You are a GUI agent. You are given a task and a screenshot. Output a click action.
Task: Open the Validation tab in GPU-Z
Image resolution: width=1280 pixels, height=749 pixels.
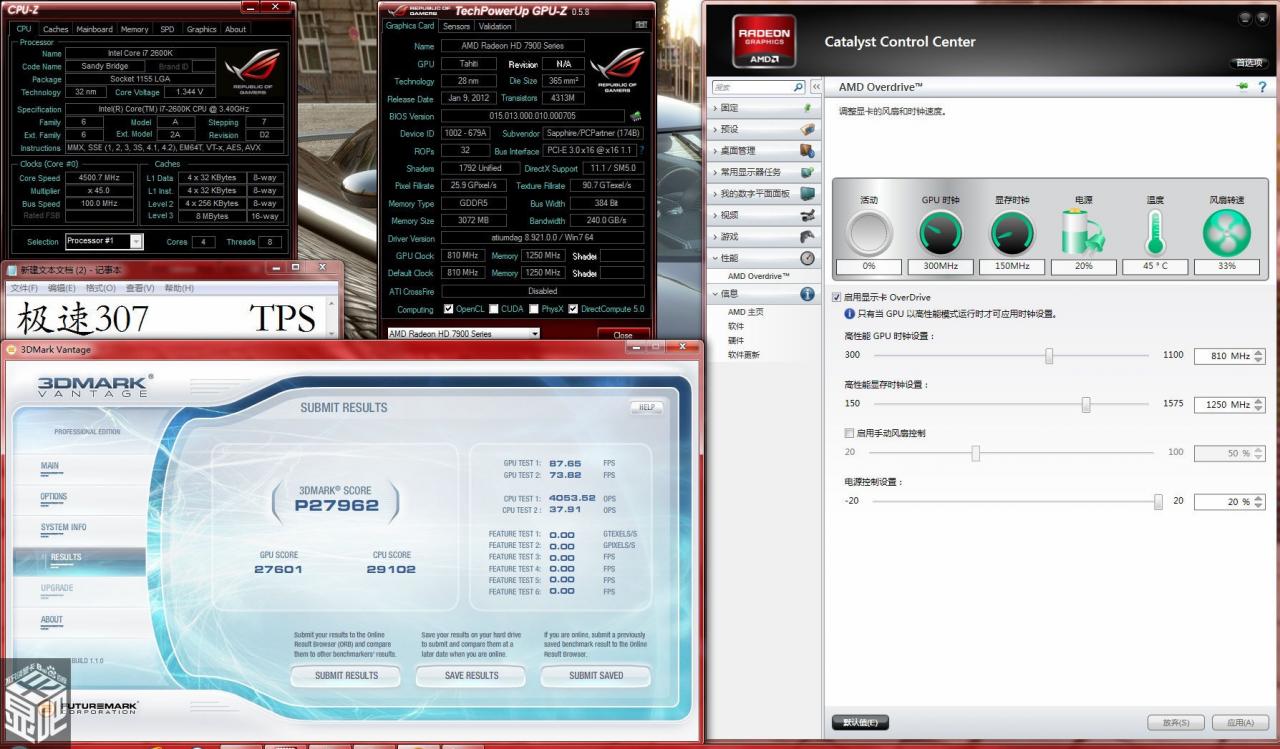point(495,26)
